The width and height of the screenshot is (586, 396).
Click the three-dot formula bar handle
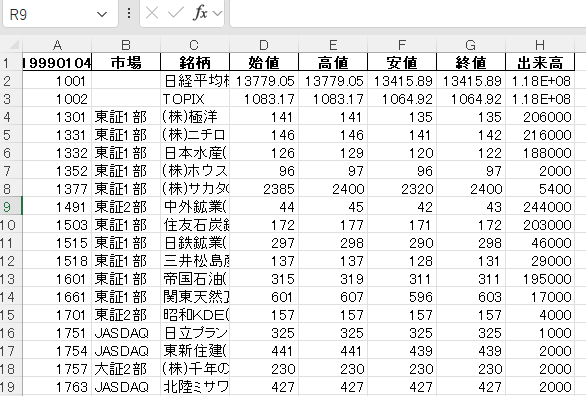(129, 14)
